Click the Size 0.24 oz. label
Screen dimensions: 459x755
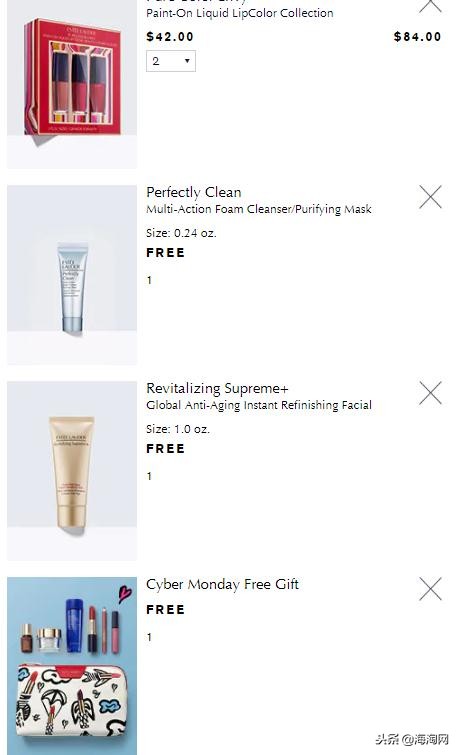click(182, 233)
